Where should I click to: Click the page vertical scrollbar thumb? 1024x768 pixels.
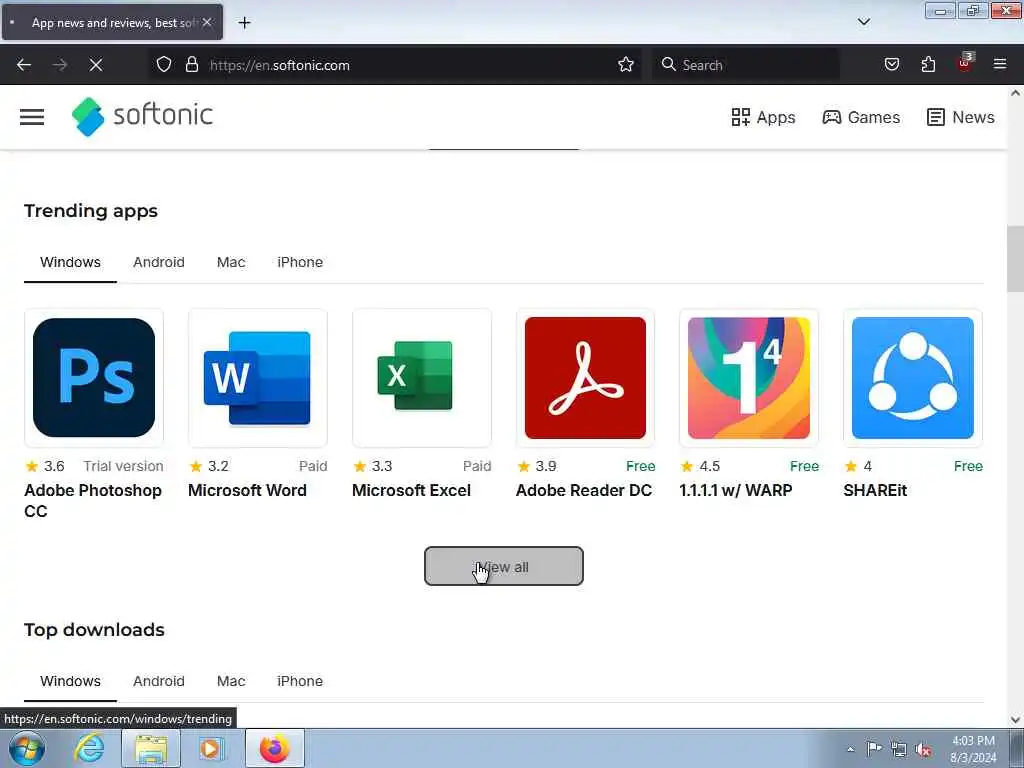click(x=1015, y=259)
